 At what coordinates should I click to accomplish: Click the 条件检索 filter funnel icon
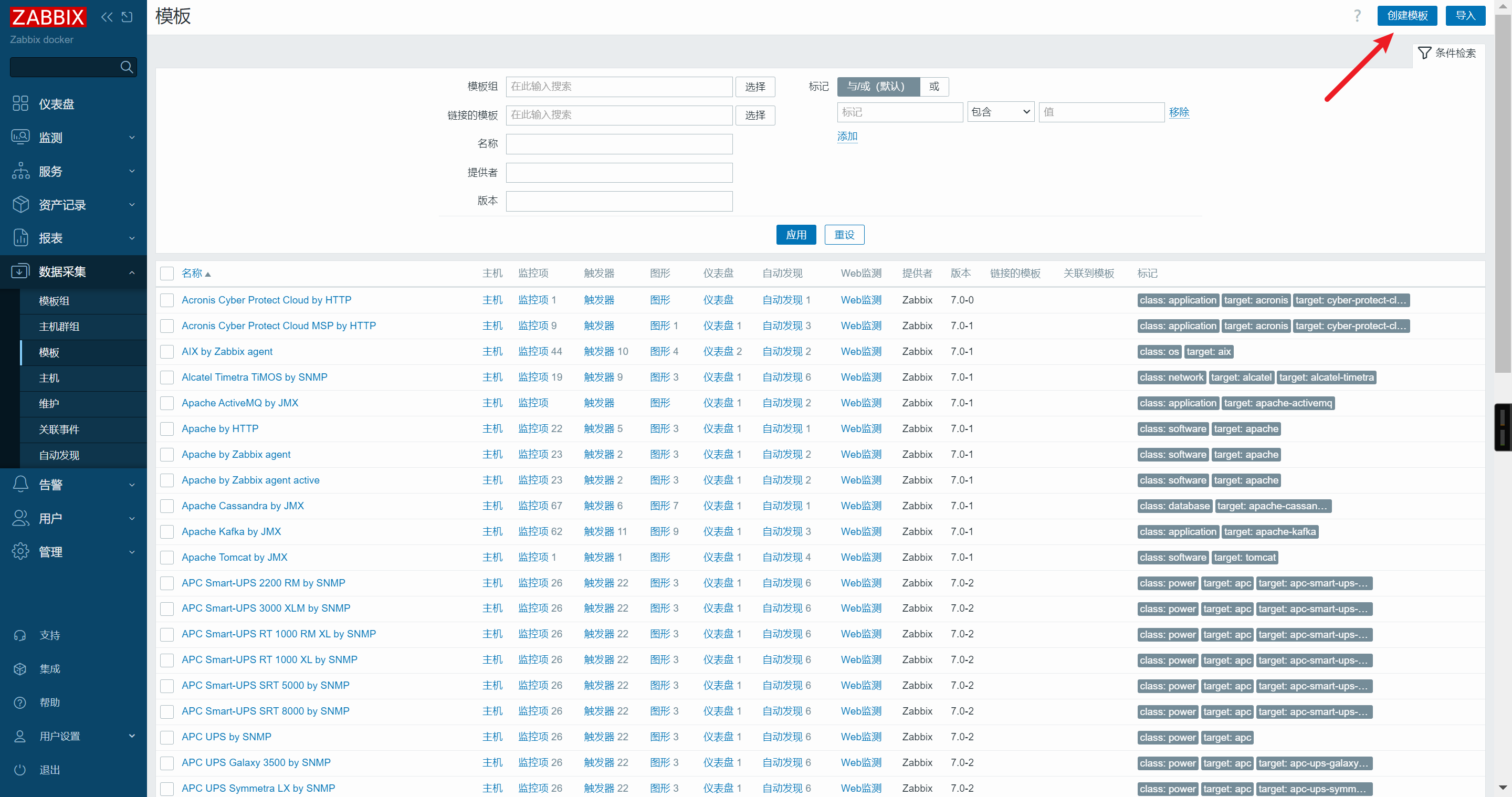(x=1424, y=53)
